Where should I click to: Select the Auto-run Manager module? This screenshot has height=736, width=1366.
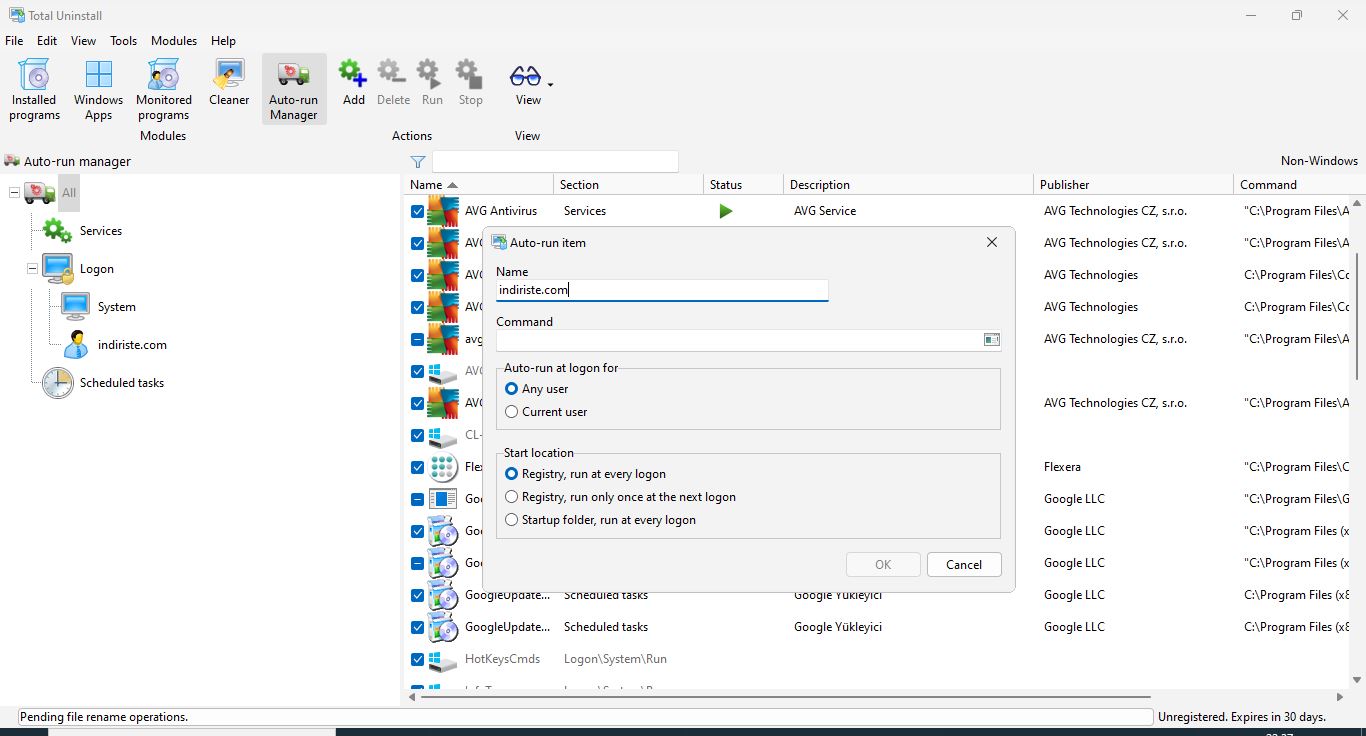point(294,90)
